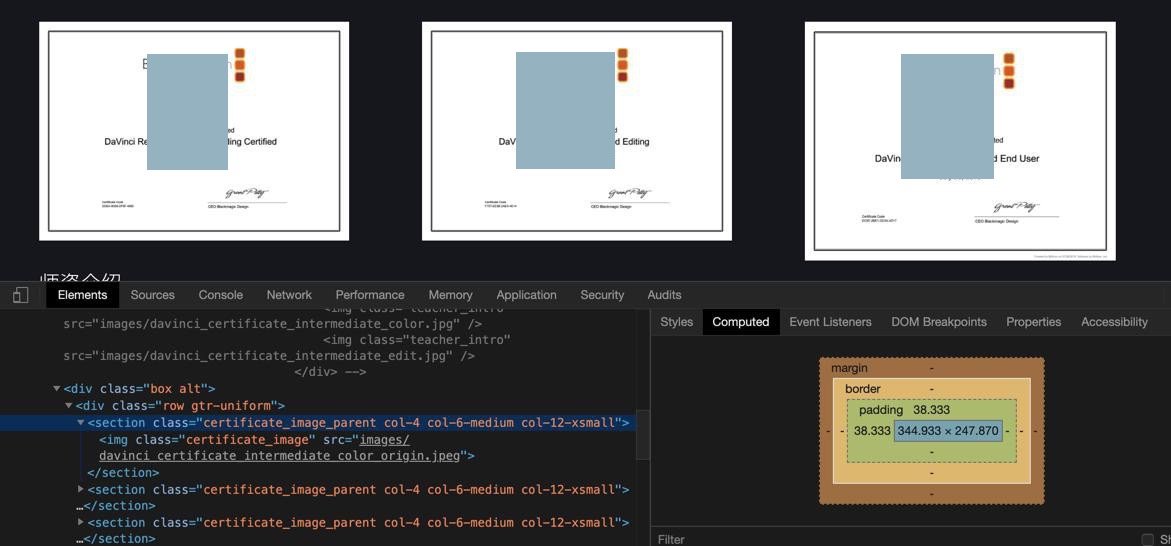Click the content size 344.933 × 247.870 box

coord(948,431)
